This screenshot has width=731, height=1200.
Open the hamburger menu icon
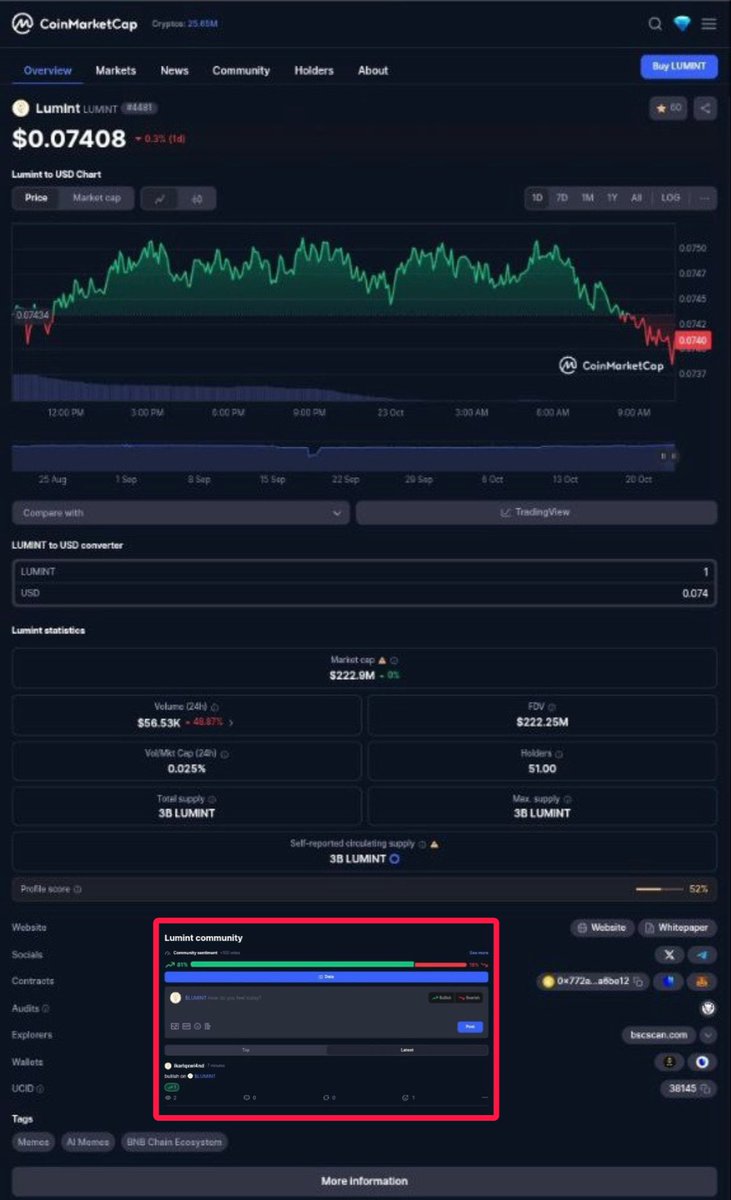[x=709, y=24]
